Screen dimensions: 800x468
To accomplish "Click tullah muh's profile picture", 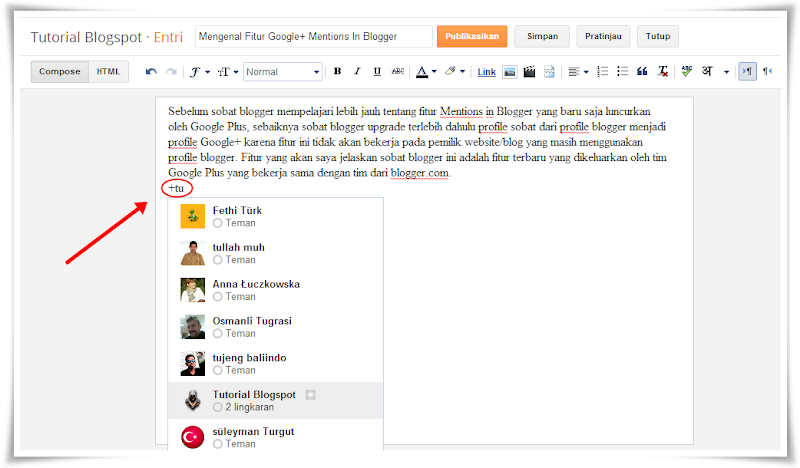I will pyautogui.click(x=192, y=253).
